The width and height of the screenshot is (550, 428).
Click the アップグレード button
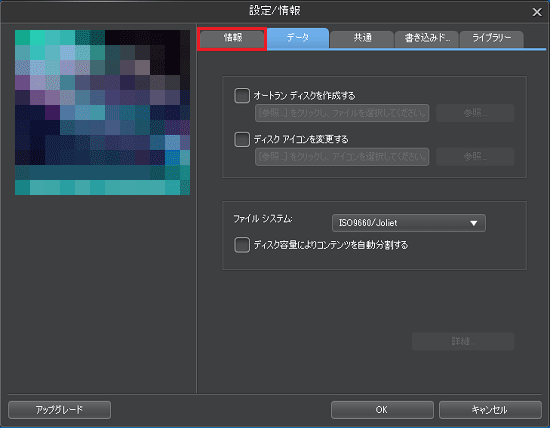pyautogui.click(x=59, y=410)
